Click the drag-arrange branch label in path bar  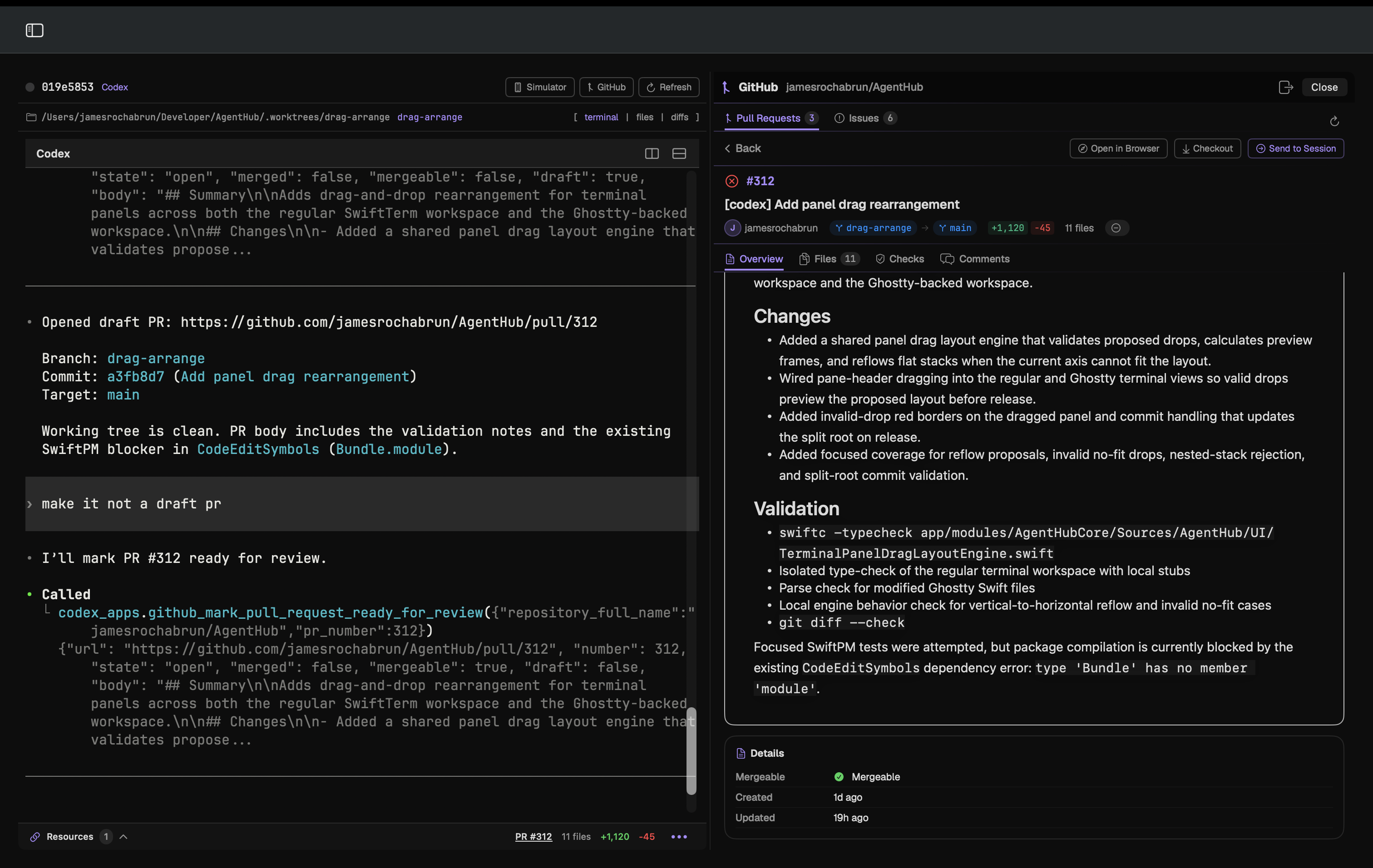coord(430,117)
